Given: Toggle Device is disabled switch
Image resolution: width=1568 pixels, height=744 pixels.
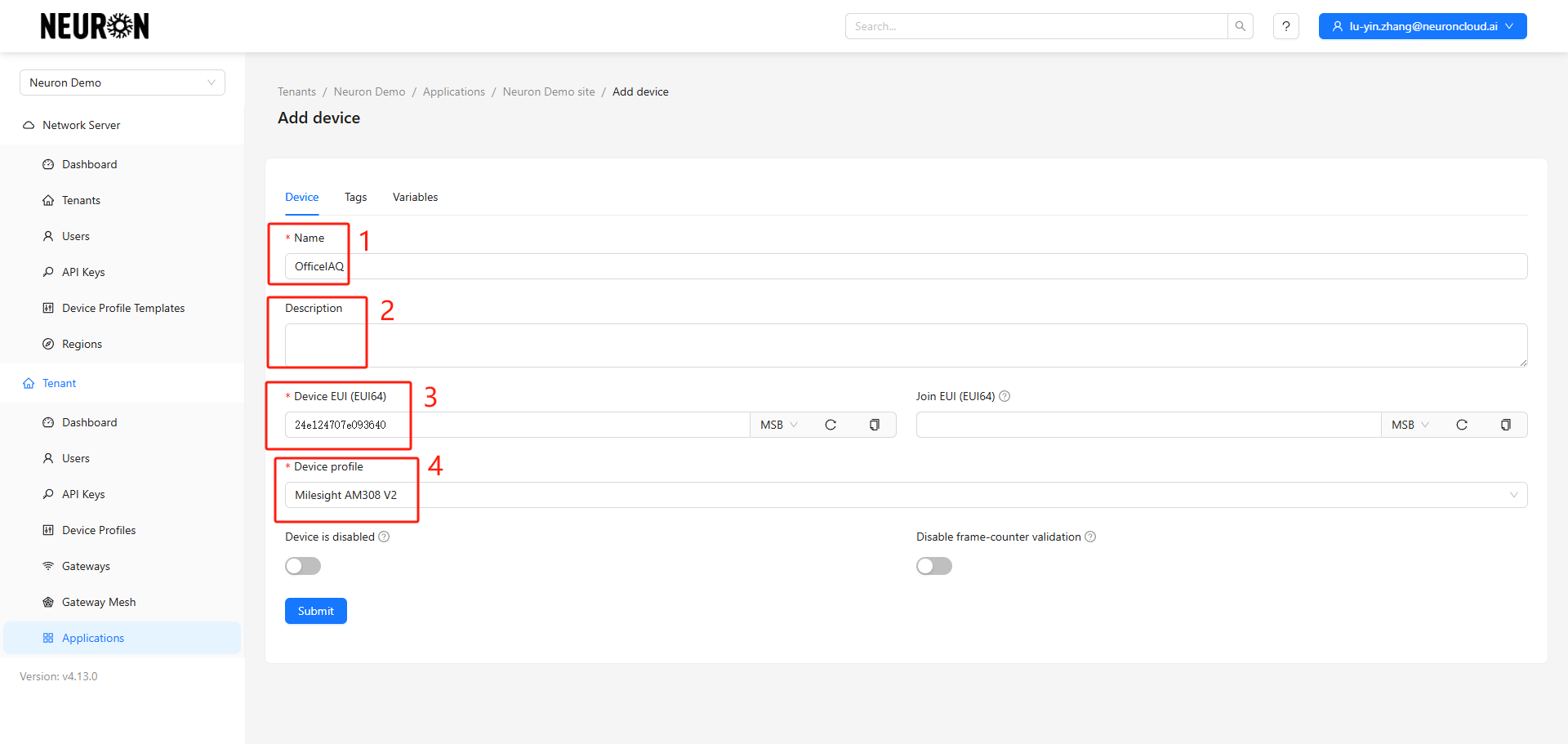Looking at the screenshot, I should (x=303, y=566).
